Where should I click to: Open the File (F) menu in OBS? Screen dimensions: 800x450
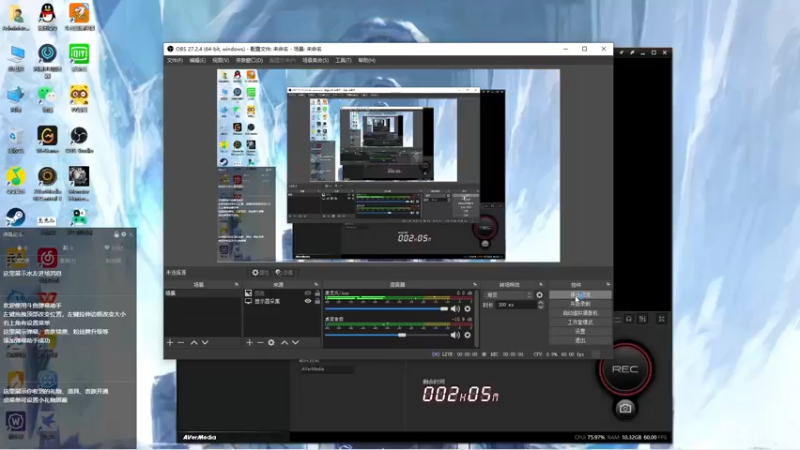tap(174, 60)
